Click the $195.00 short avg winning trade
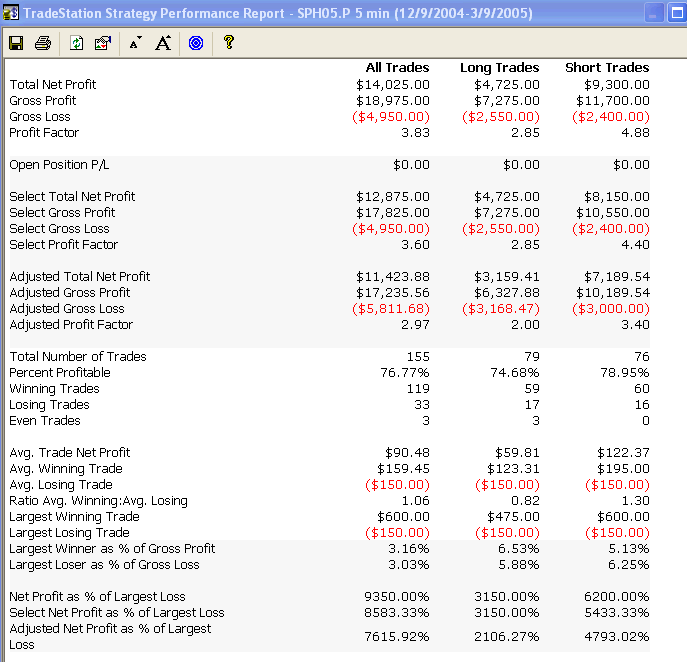The width and height of the screenshot is (687, 662). tap(623, 469)
